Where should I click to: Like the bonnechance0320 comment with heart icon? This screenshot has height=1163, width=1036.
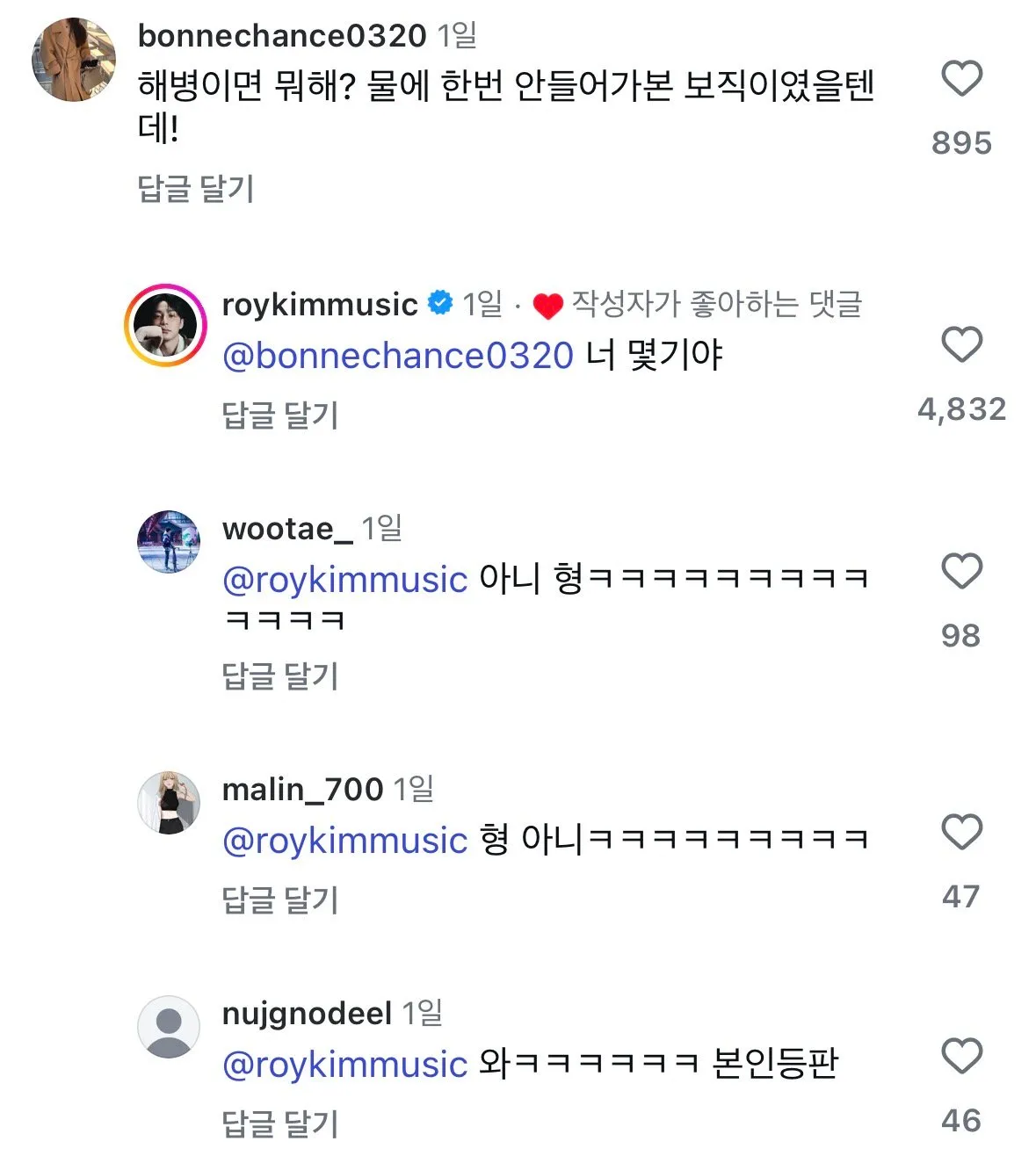961,79
